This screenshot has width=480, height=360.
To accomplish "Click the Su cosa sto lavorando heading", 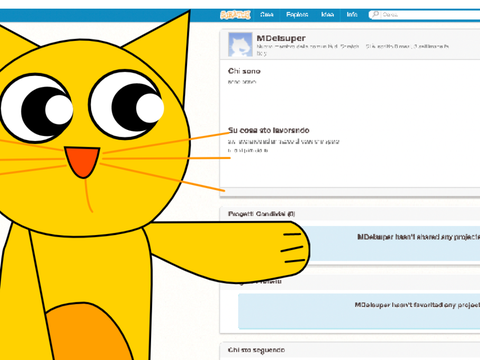I will point(269,130).
